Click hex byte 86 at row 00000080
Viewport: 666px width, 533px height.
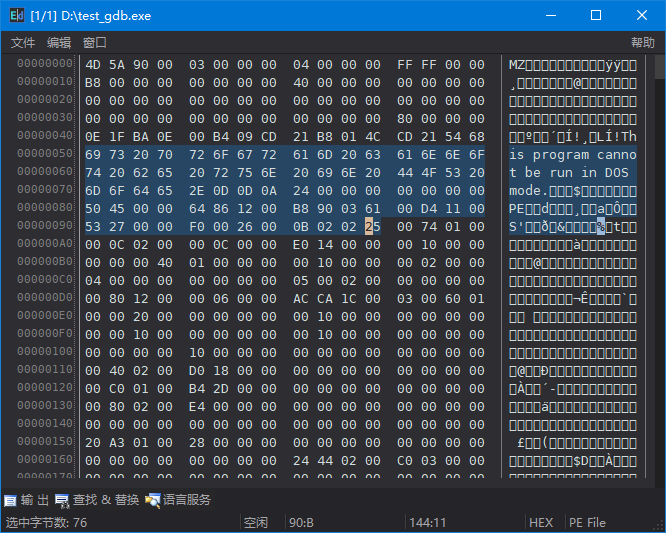tap(221, 209)
